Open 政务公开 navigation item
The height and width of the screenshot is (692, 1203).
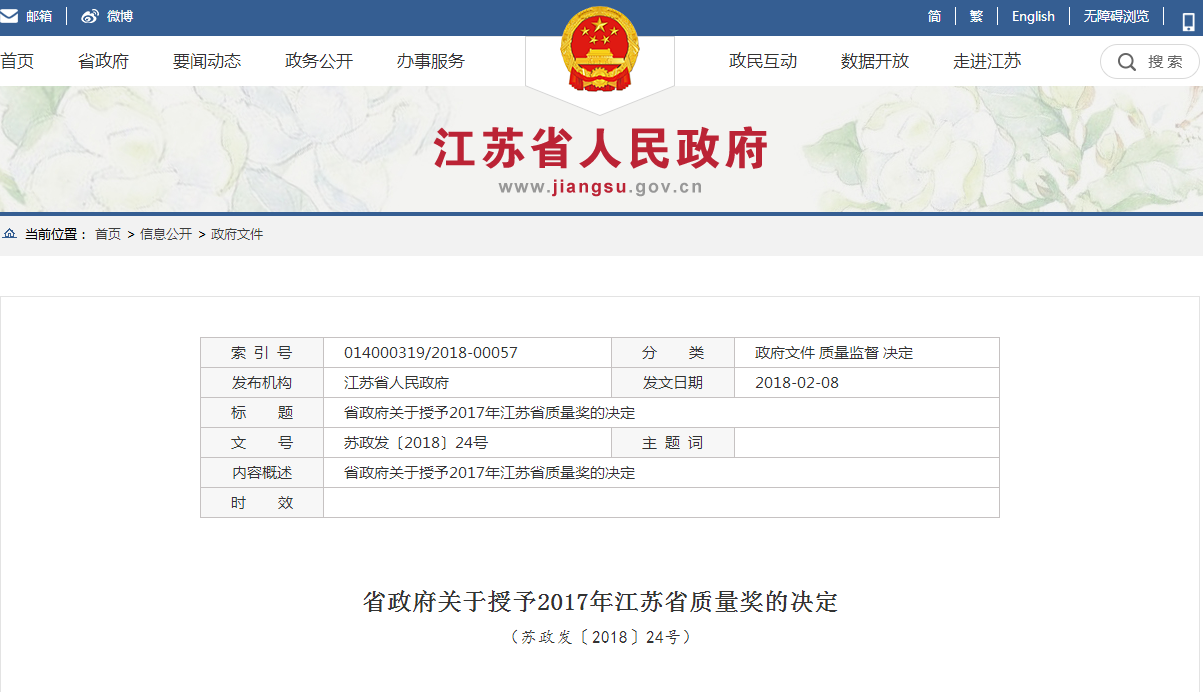319,61
